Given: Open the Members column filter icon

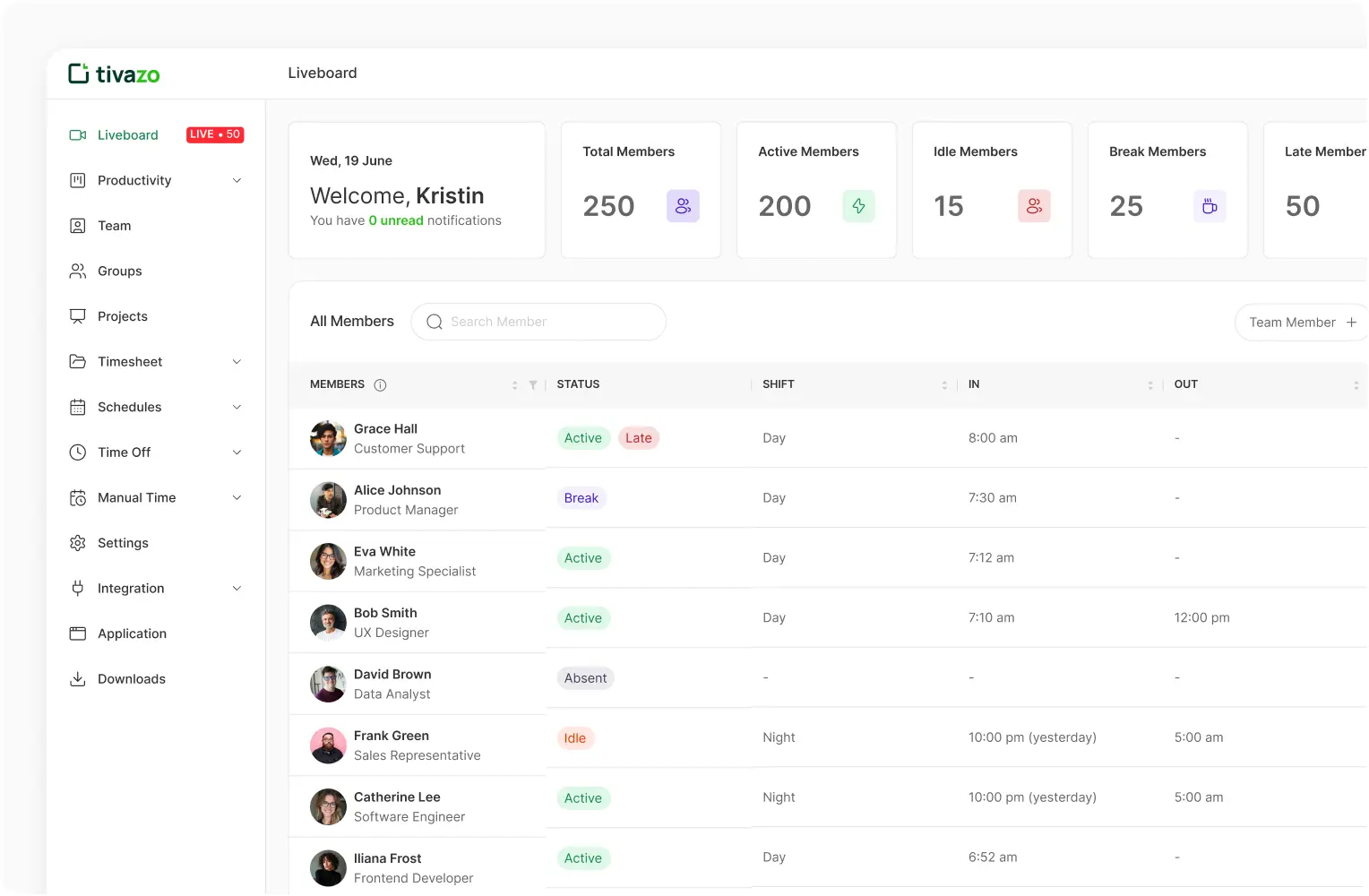Looking at the screenshot, I should coord(533,385).
